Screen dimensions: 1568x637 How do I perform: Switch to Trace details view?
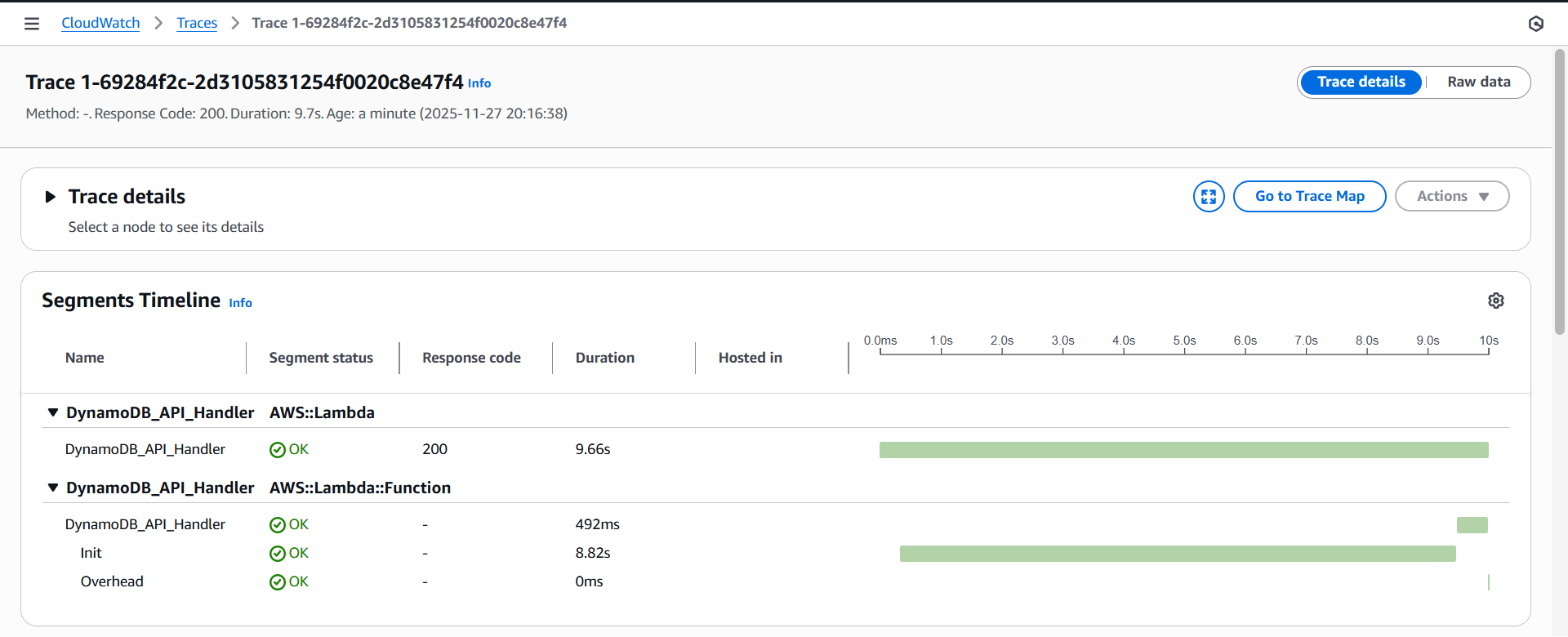point(1361,82)
